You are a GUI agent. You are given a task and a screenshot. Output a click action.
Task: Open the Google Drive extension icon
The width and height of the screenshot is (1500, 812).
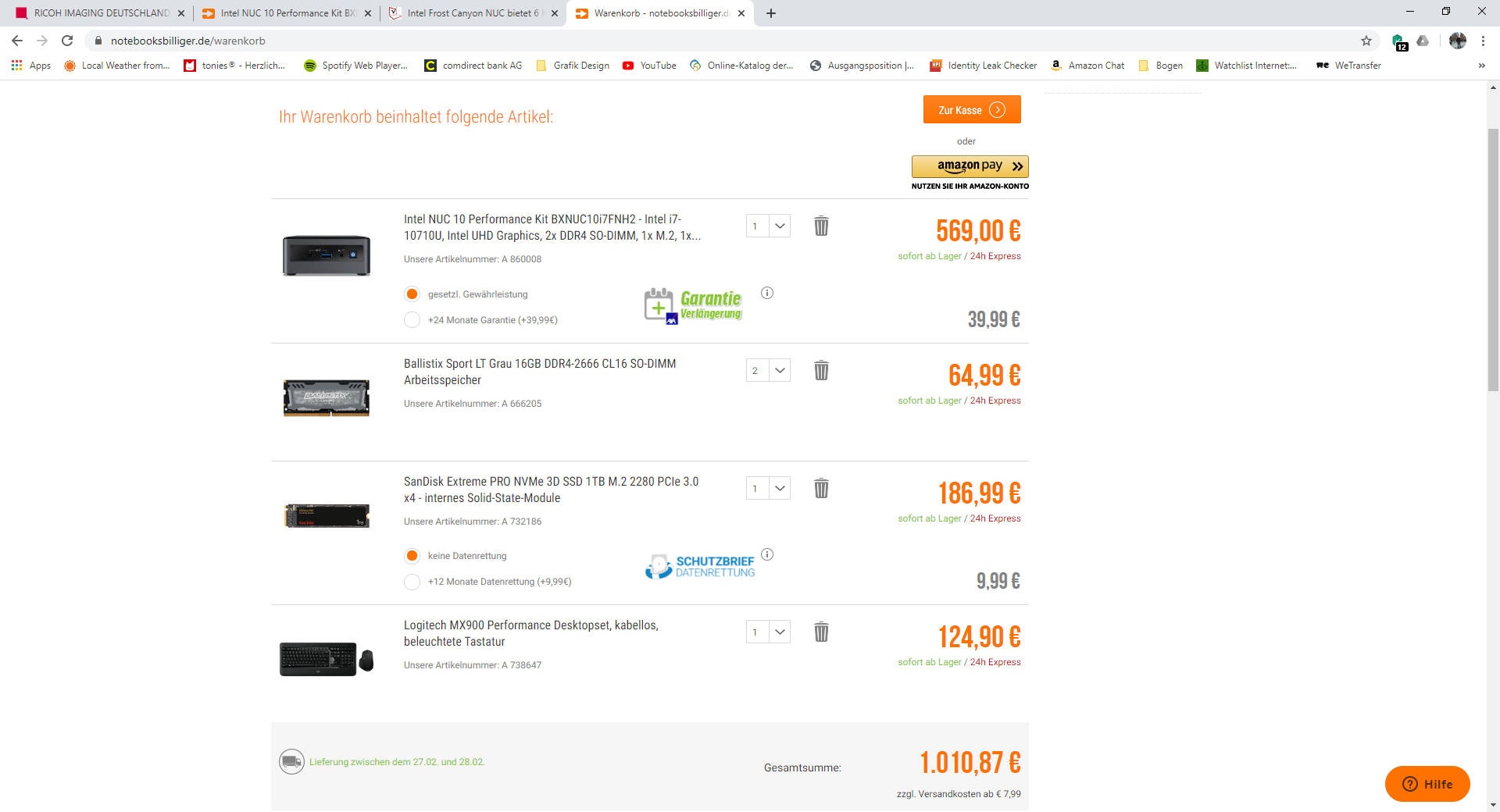tap(1423, 41)
